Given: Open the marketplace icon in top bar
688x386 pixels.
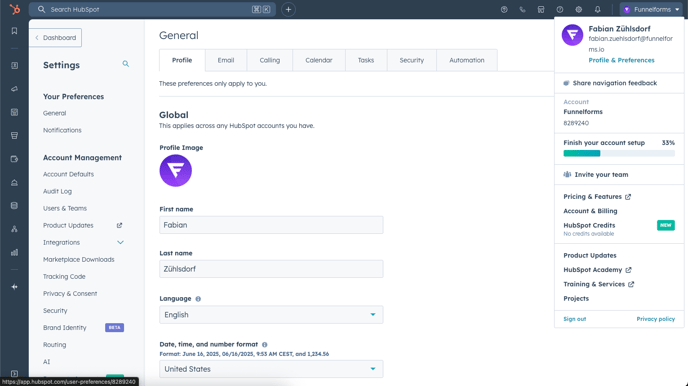Looking at the screenshot, I should pos(541,9).
